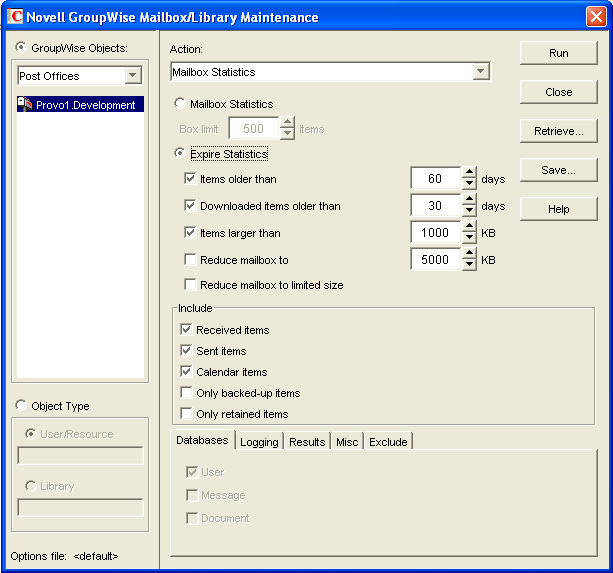The image size is (613, 573).
Task: Click the Items older than days field
Action: pyautogui.click(x=436, y=178)
